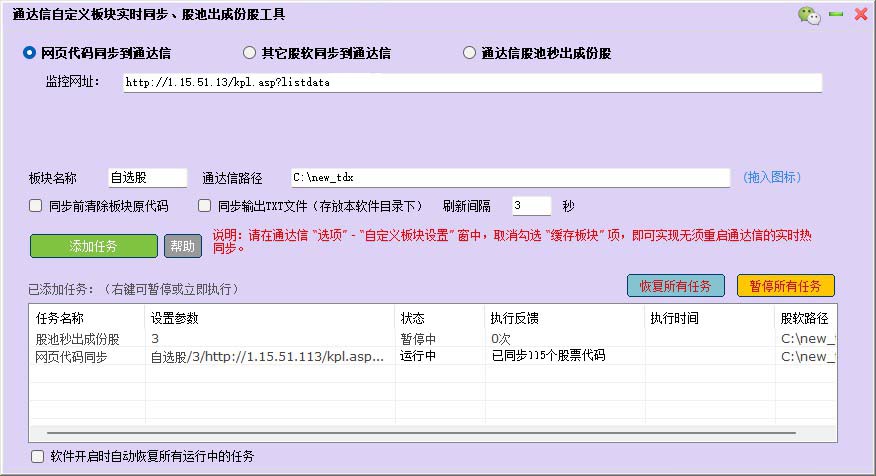Click the 板块名称 input field
This screenshot has height=476, width=876.
(146, 177)
